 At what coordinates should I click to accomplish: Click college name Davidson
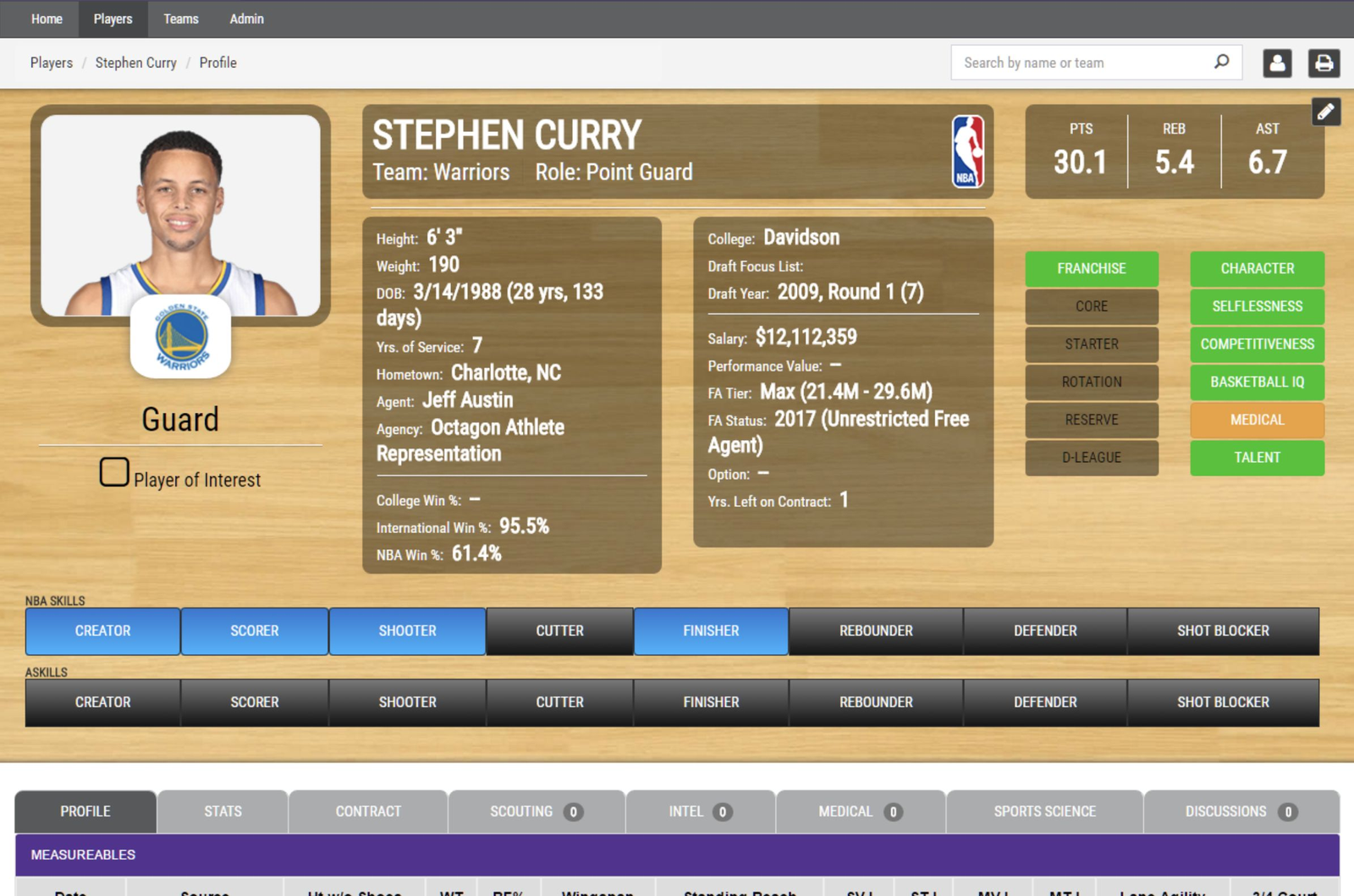click(x=801, y=238)
